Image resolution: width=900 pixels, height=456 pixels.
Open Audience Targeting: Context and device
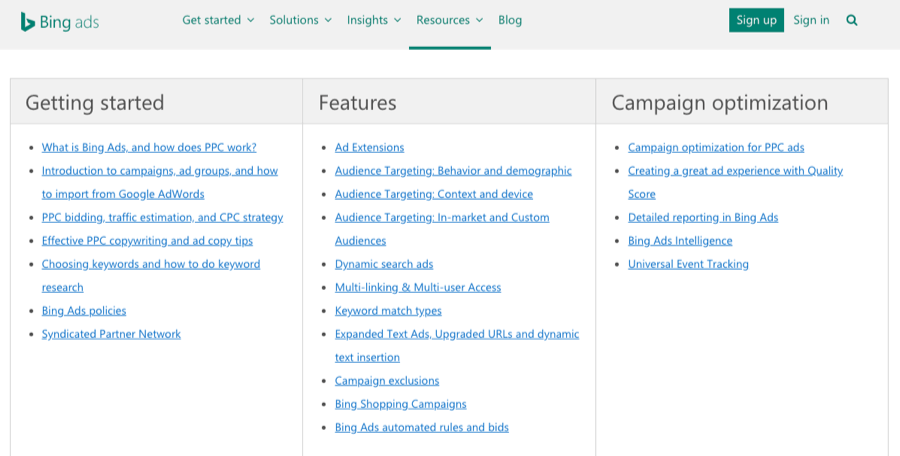pos(433,194)
